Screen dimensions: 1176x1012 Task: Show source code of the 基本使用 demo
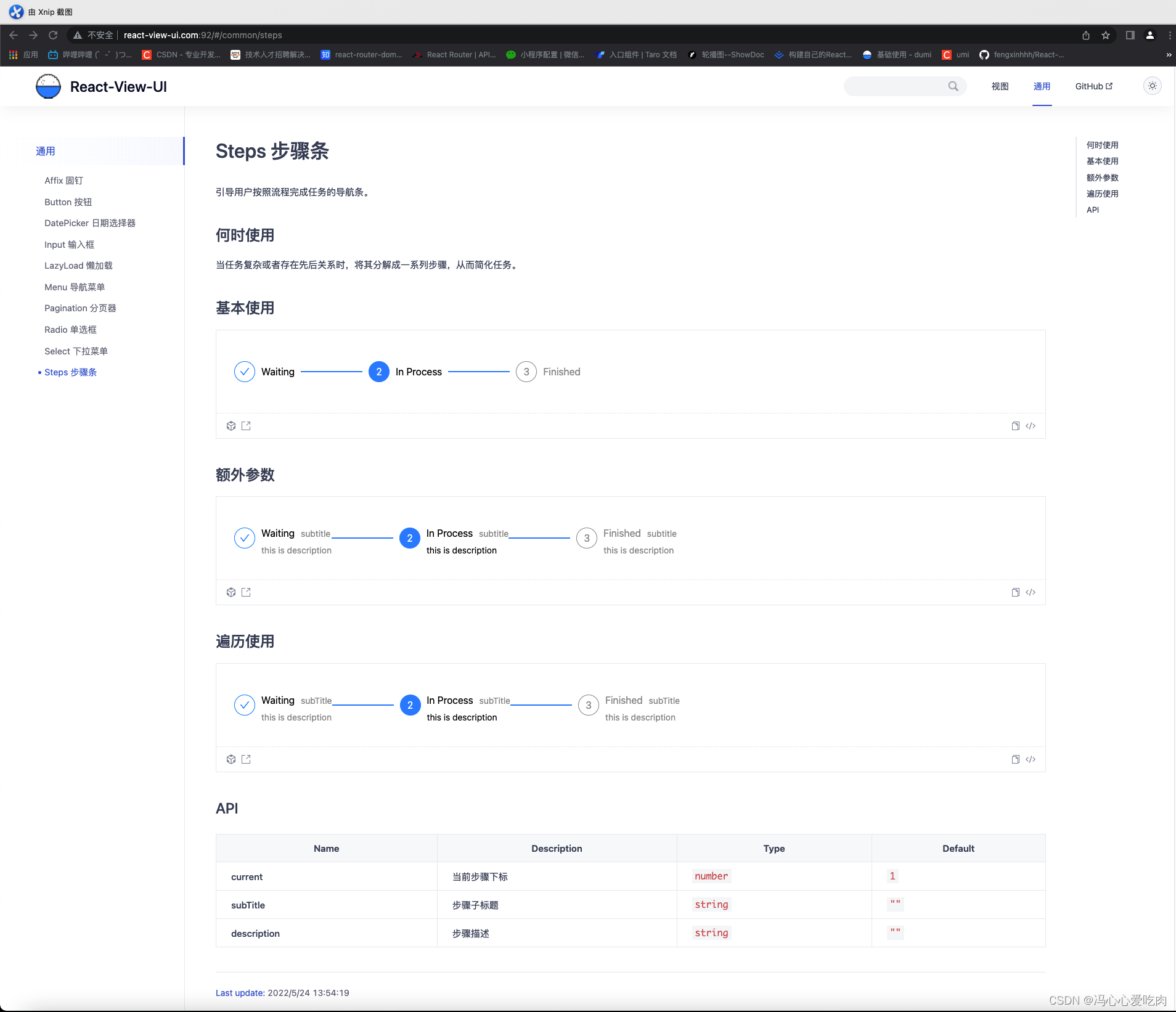1031,426
